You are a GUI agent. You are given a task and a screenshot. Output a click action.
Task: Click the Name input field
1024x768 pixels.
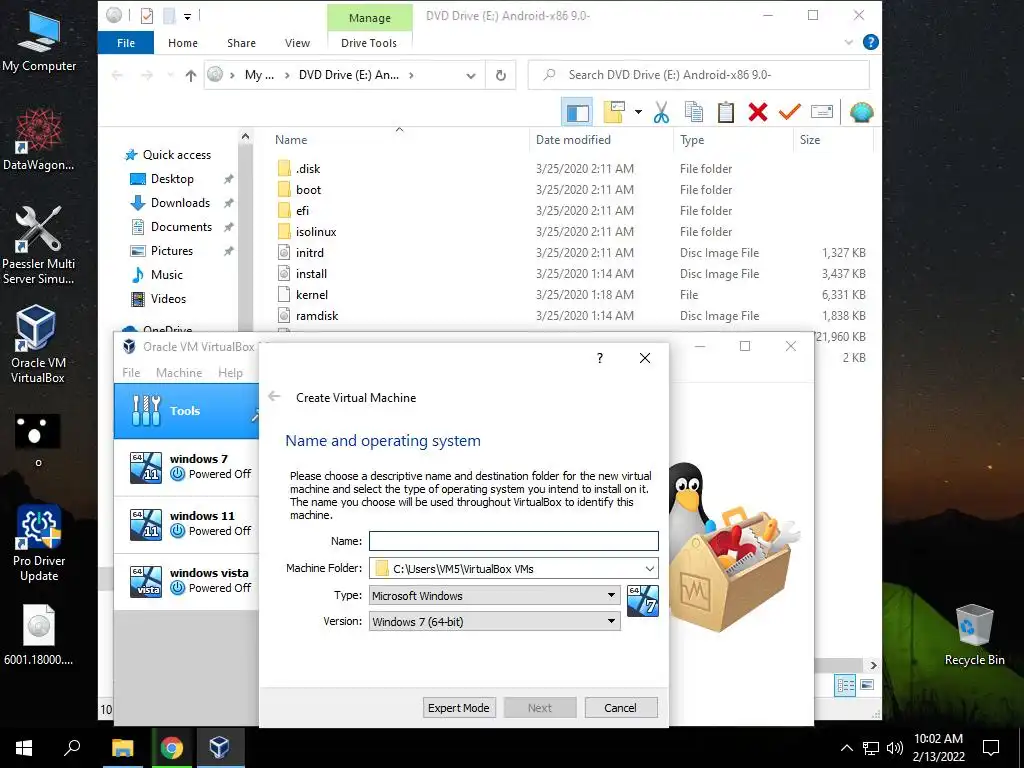click(x=513, y=541)
